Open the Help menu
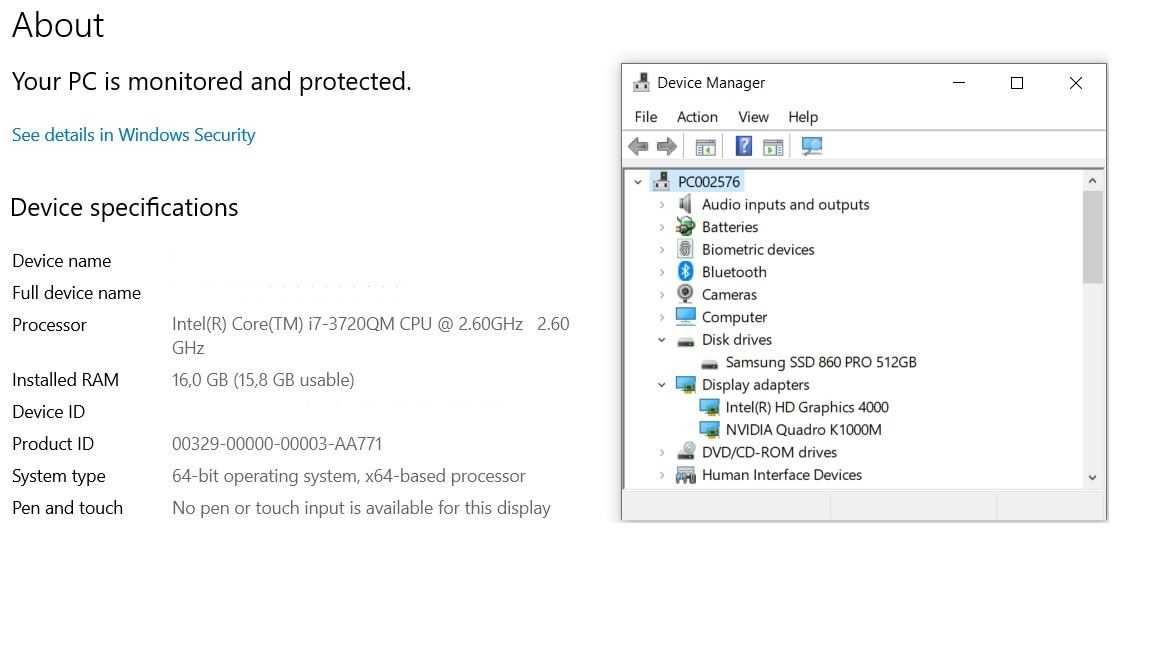The height and width of the screenshot is (648, 1152). click(802, 117)
